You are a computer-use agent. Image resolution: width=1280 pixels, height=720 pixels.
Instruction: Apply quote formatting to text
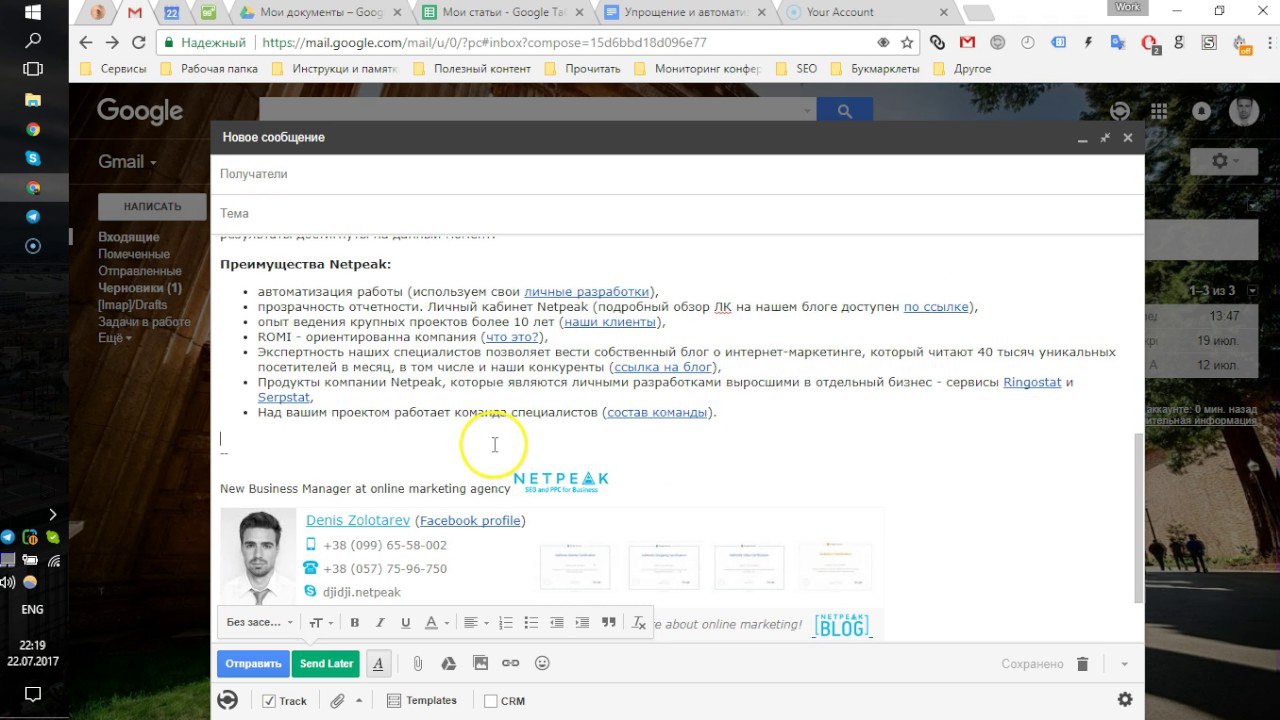click(609, 622)
